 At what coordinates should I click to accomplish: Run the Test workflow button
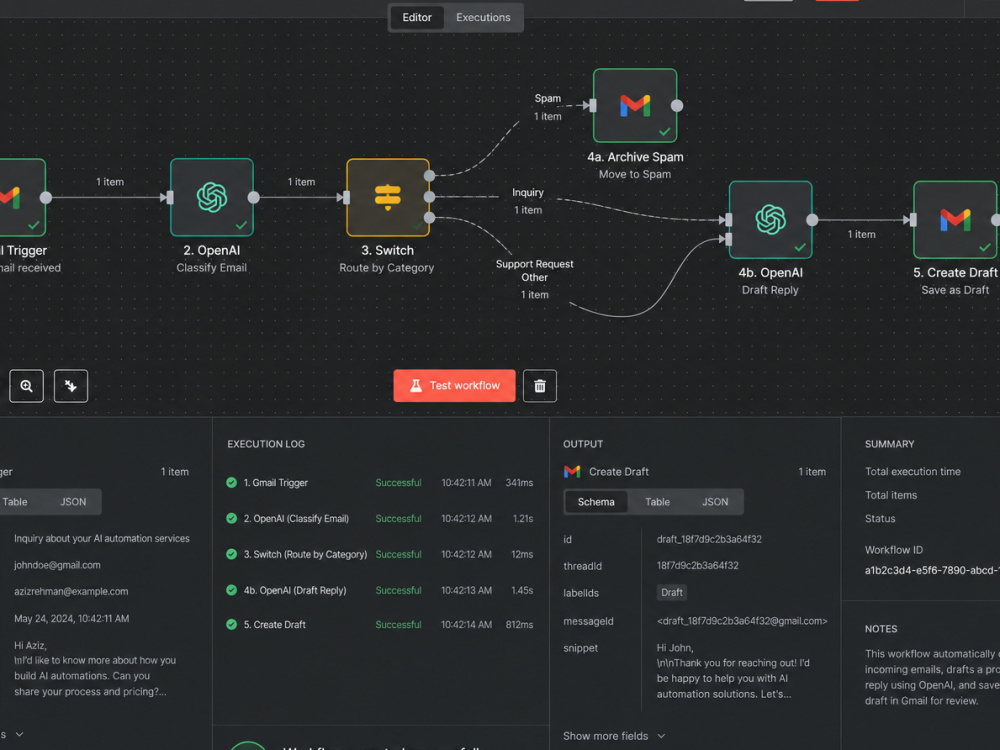[x=454, y=386]
